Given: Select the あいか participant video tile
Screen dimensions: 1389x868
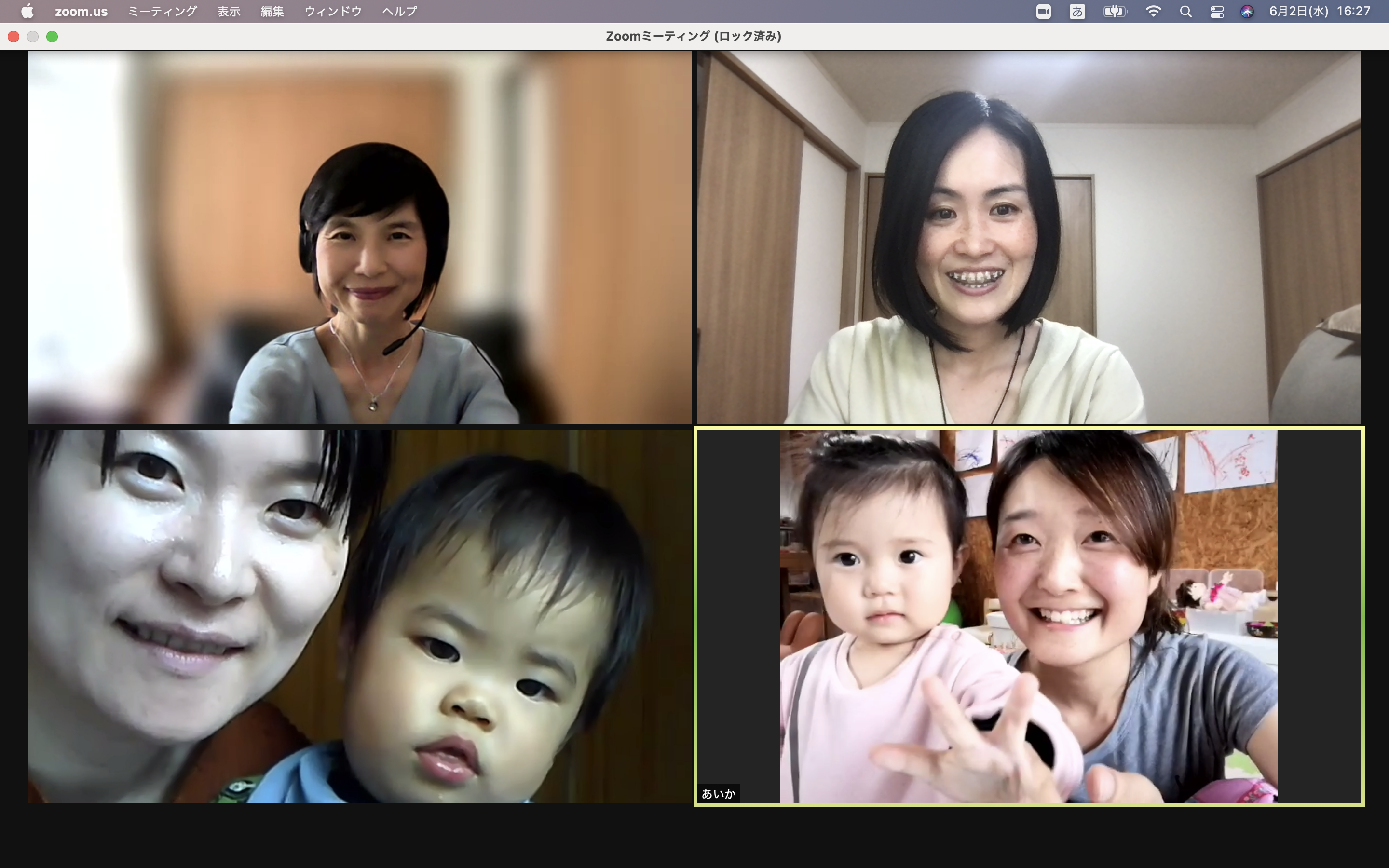Looking at the screenshot, I should point(1029,617).
